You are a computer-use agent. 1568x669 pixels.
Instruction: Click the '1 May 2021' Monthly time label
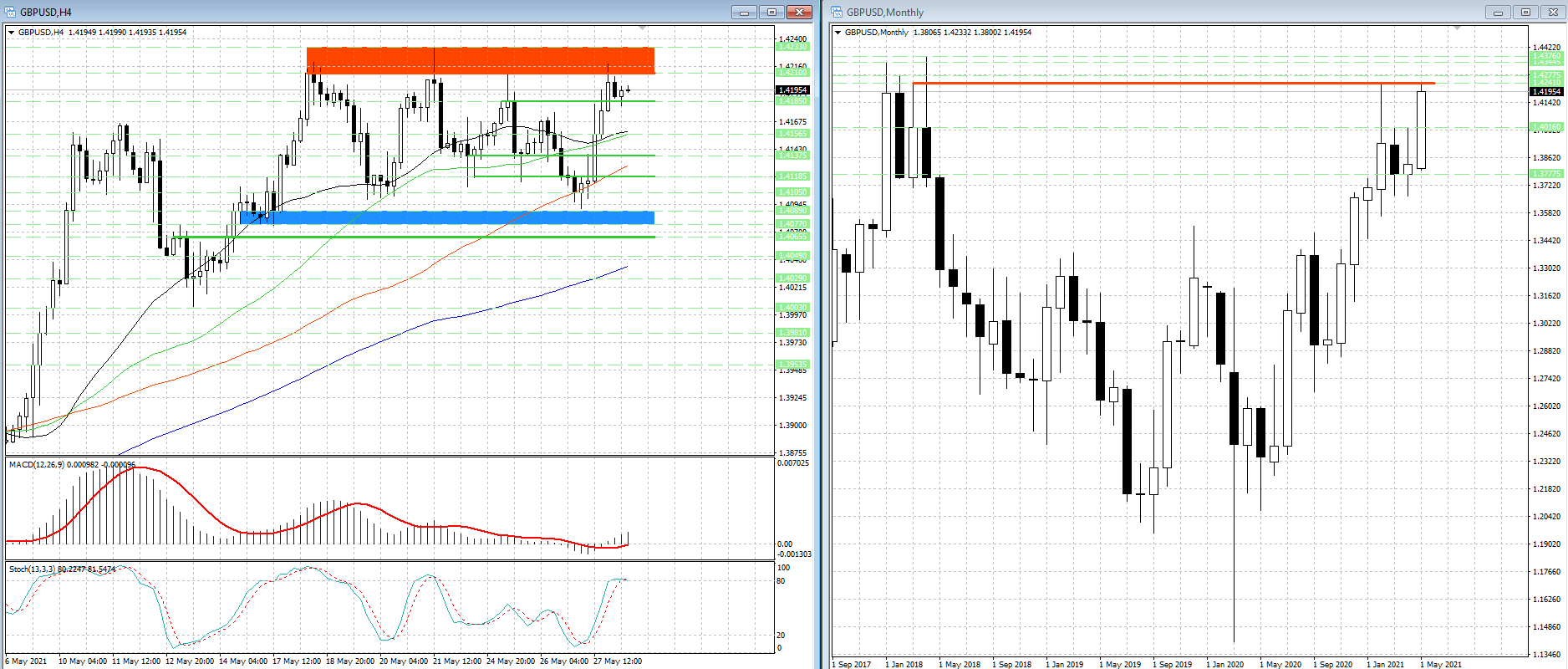[1441, 665]
